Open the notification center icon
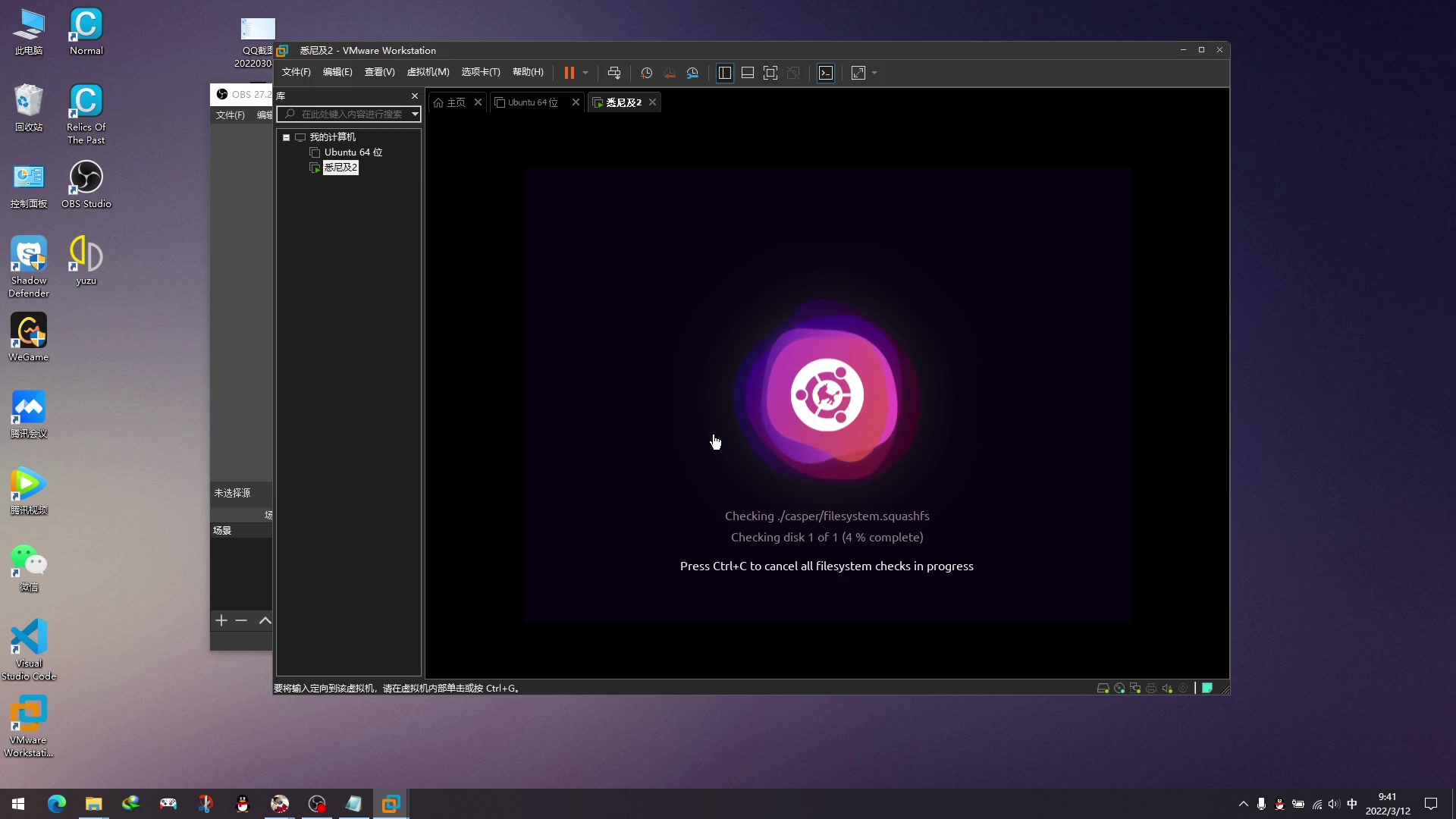The height and width of the screenshot is (819, 1456). coord(1431,804)
